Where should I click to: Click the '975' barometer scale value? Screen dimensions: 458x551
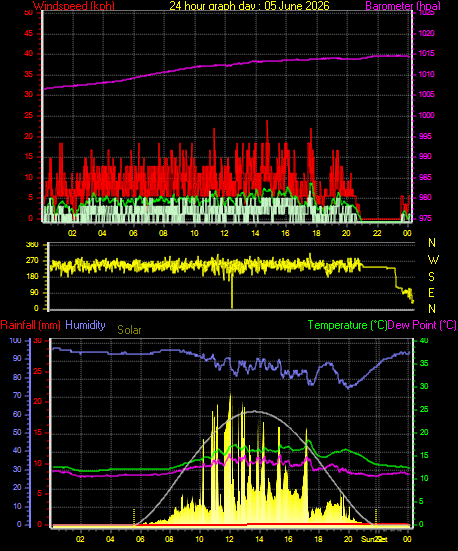click(x=426, y=219)
